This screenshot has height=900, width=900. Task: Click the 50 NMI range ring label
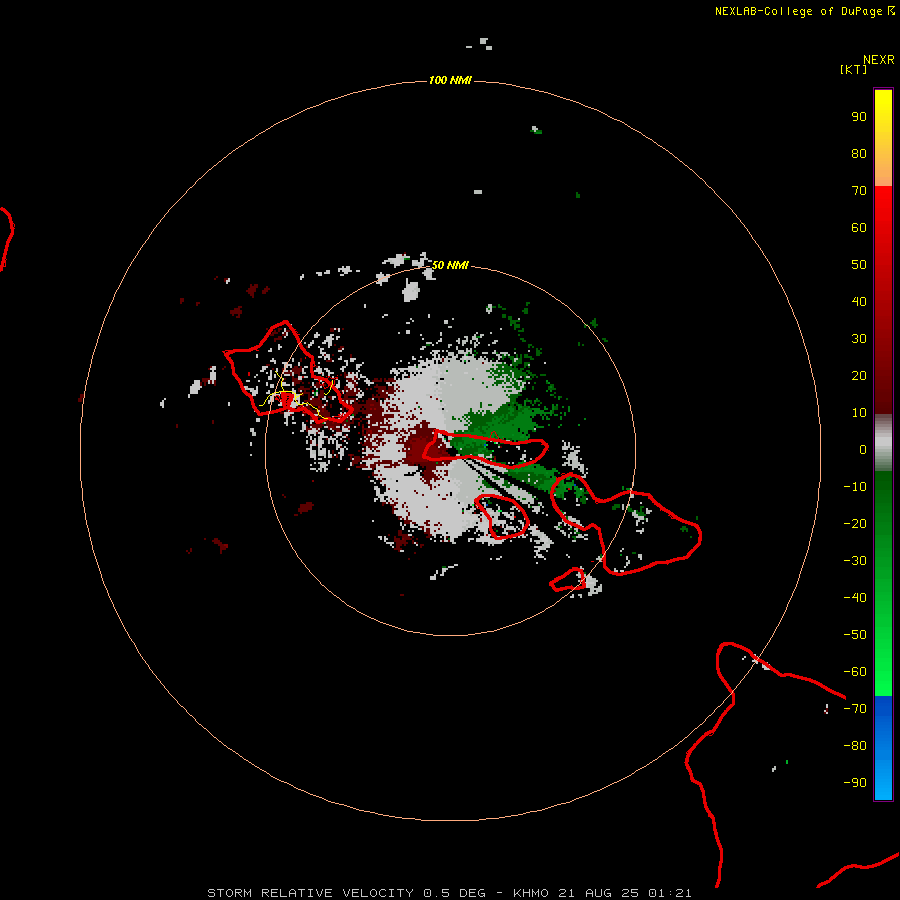[x=451, y=265]
